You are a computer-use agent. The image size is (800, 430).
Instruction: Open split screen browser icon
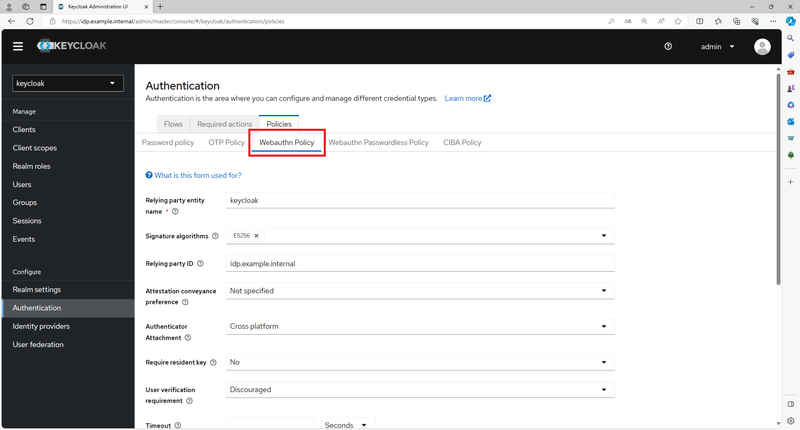(699, 21)
